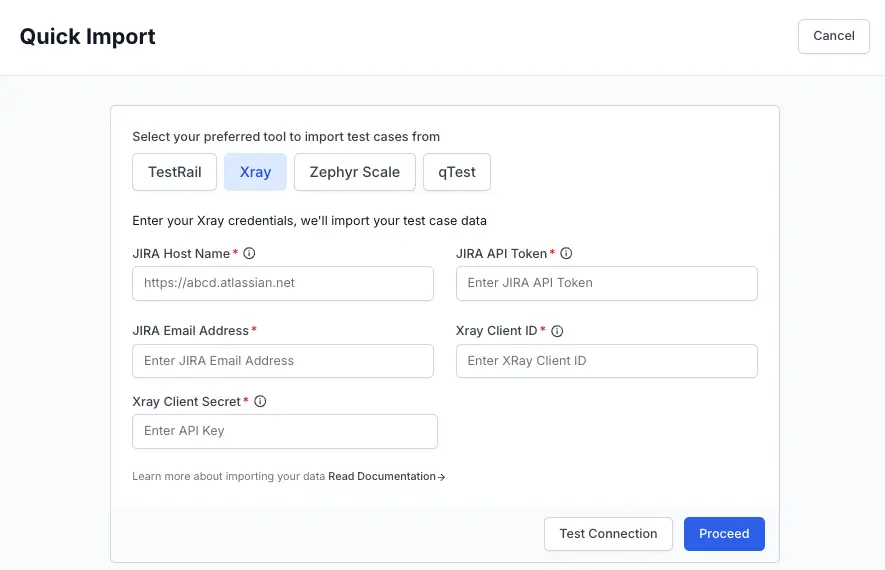Click info icon beside Xray Client Secret

coord(260,402)
